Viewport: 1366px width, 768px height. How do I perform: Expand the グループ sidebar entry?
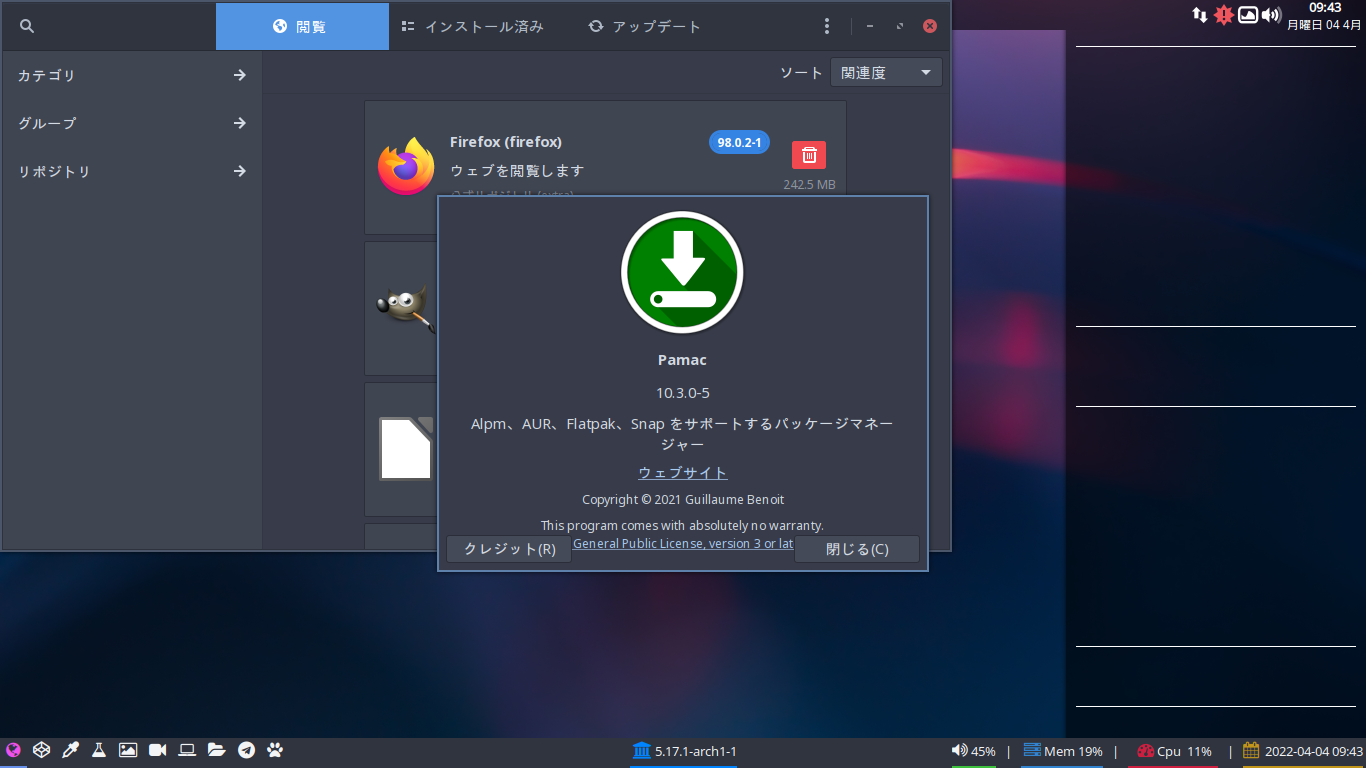(132, 123)
